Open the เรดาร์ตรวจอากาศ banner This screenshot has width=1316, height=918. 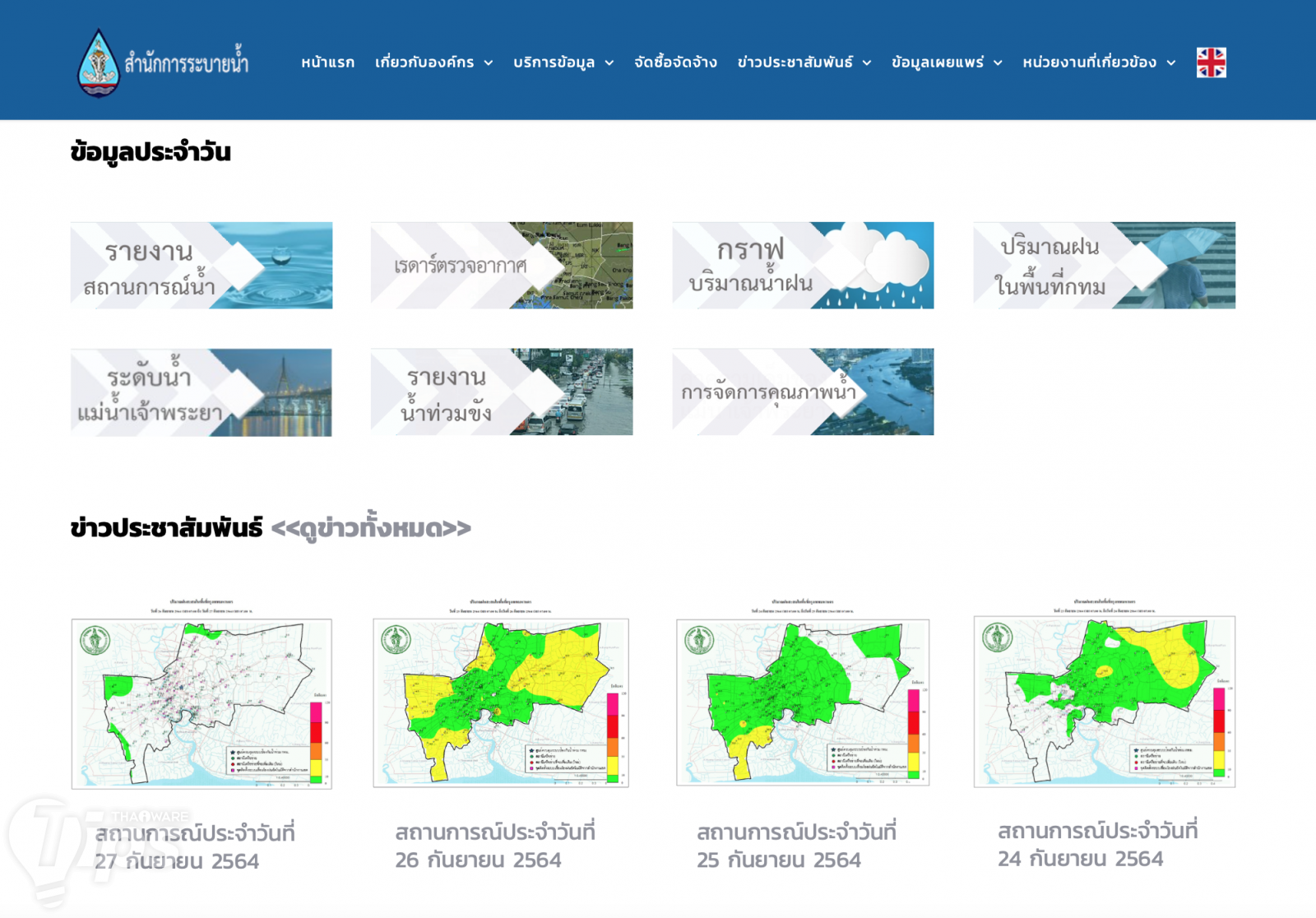click(x=502, y=266)
